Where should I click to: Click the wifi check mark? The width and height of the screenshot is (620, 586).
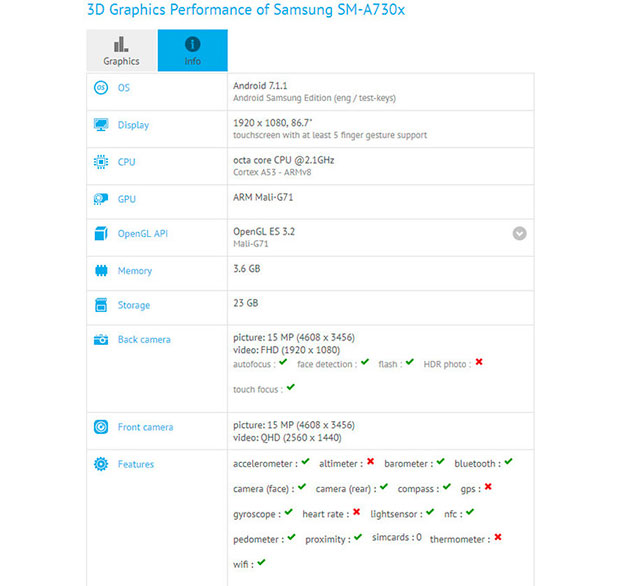pyautogui.click(x=261, y=562)
